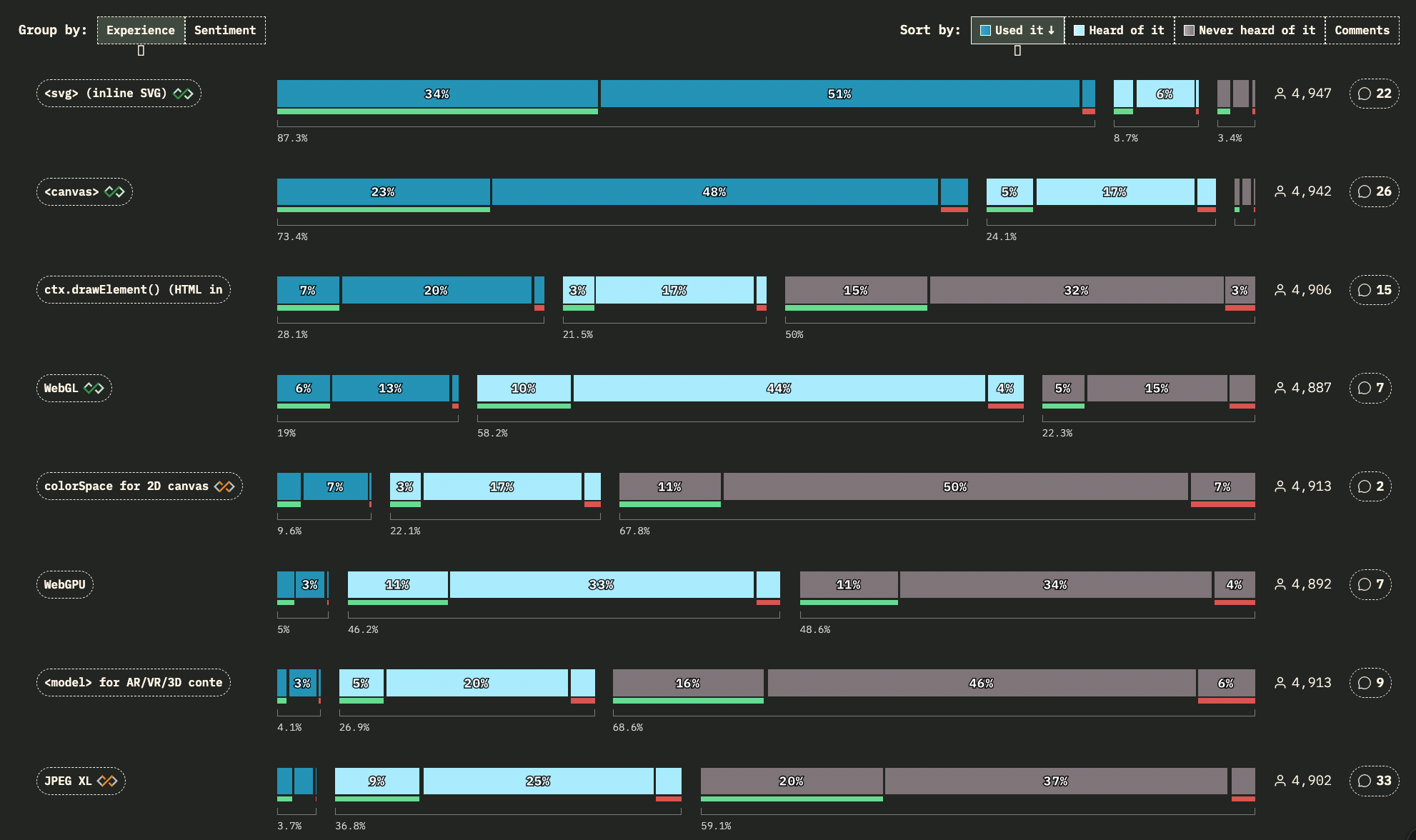
Task: Open the <model> for AR/VR/3D feature label
Action: point(133,682)
